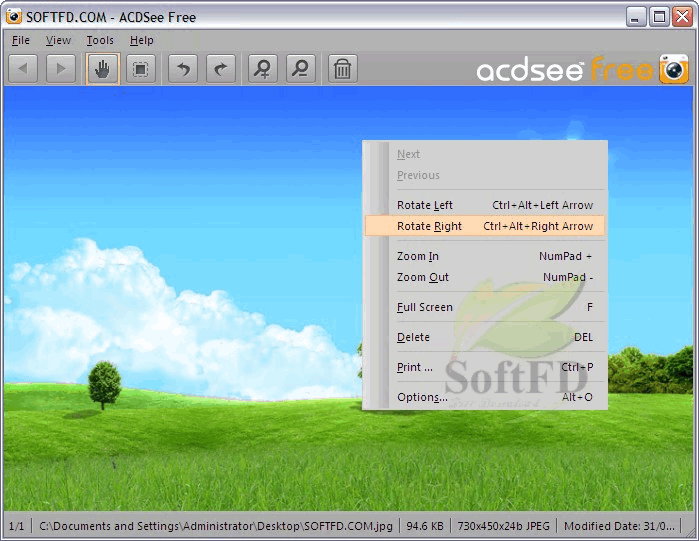This screenshot has height=541, width=699.
Task: Select Zoom Out in the context menu
Action: click(x=485, y=277)
